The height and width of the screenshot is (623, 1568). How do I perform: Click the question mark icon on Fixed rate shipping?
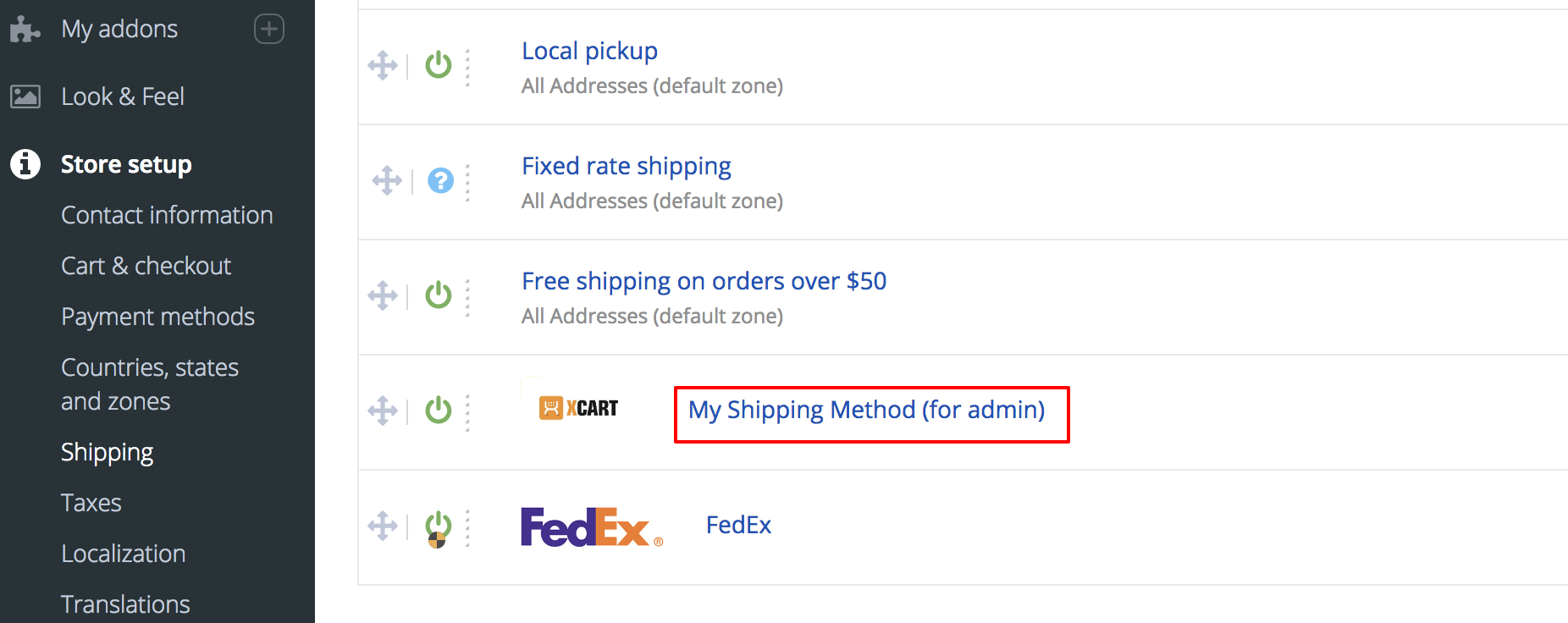tap(440, 180)
